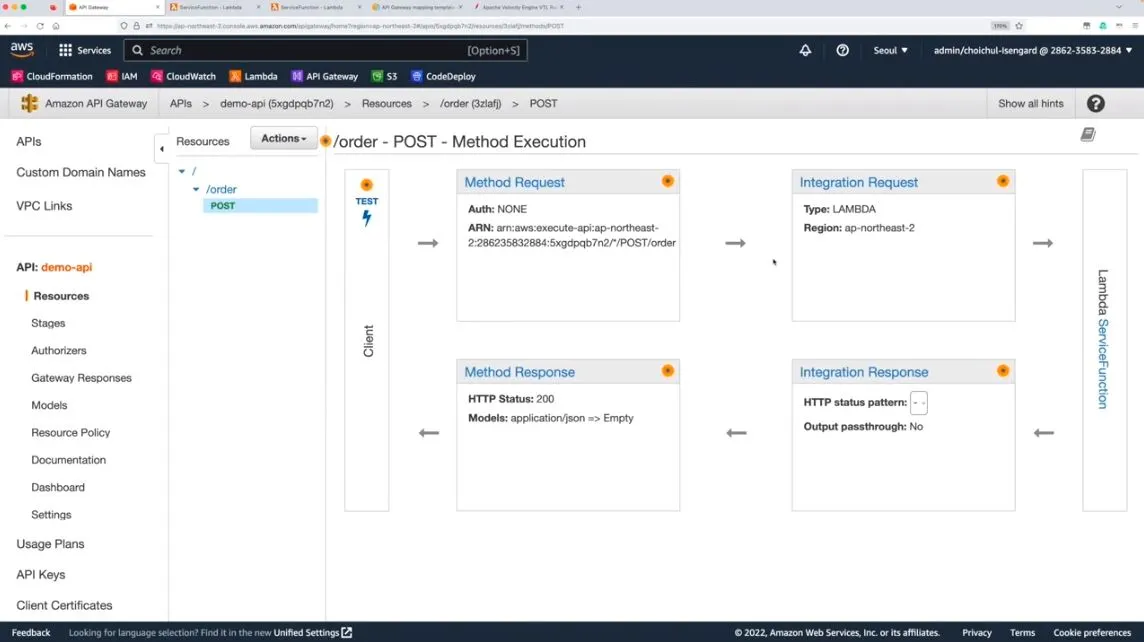Viewport: 1144px width, 642px height.
Task: Open the Lambda shortcut in favorites bar
Action: 253,76
